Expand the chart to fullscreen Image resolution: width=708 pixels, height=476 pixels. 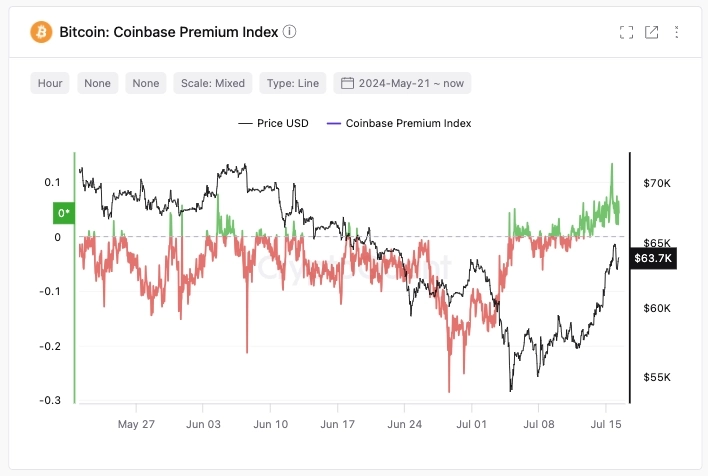pyautogui.click(x=626, y=32)
